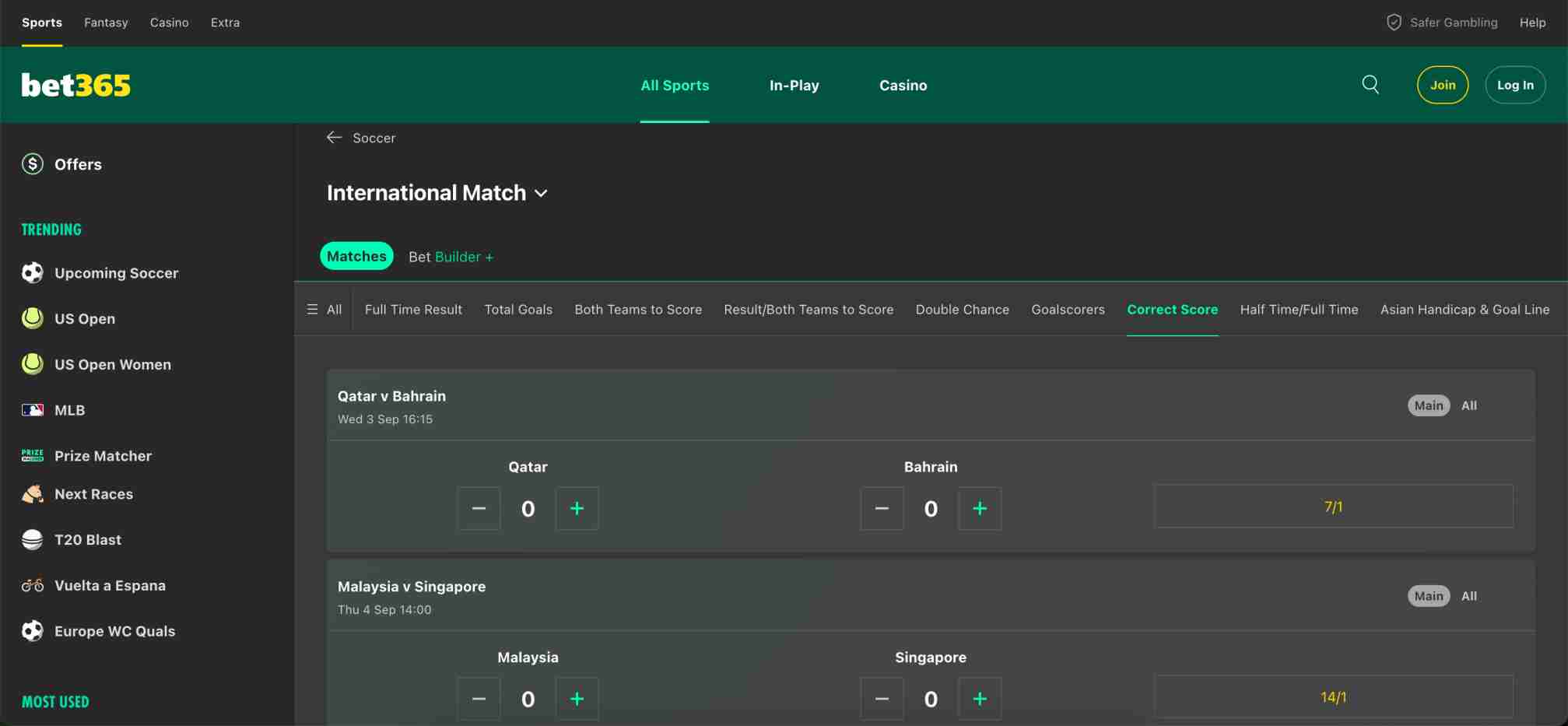Select the Result/Both Teams to Score tab
Image resolution: width=1568 pixels, height=726 pixels.
tap(809, 310)
